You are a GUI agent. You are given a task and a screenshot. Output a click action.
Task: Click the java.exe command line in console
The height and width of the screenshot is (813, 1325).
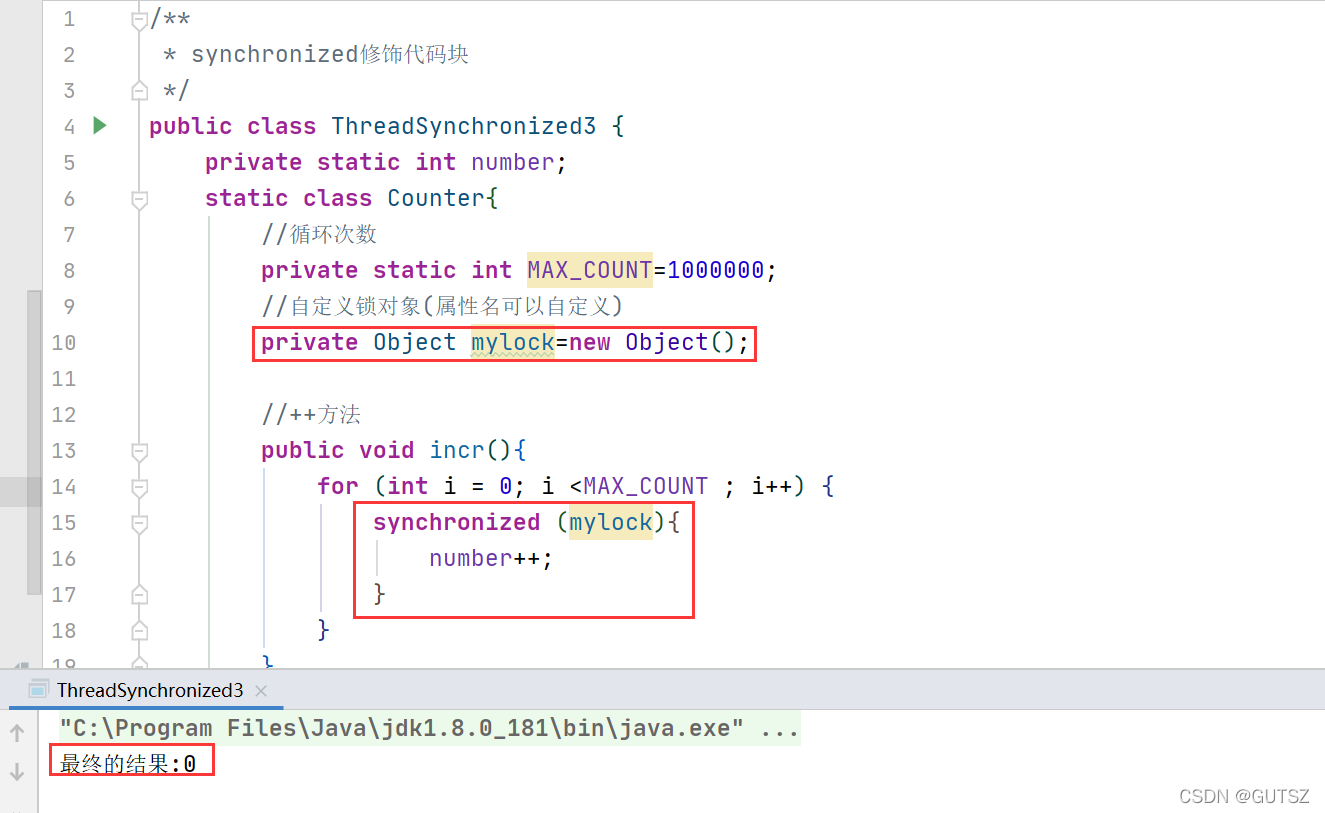429,729
